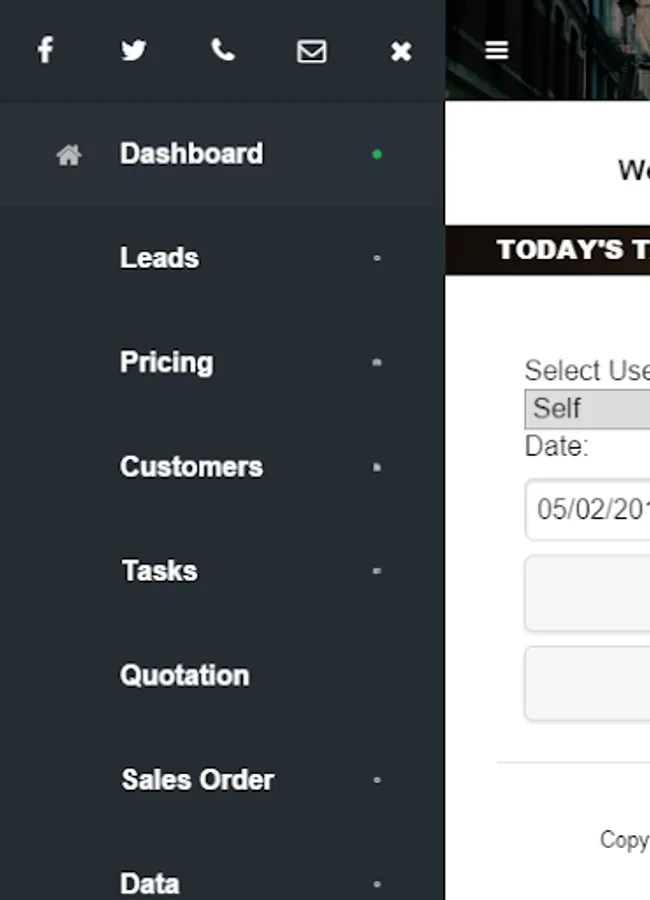Click the Twitter bird icon

134,50
